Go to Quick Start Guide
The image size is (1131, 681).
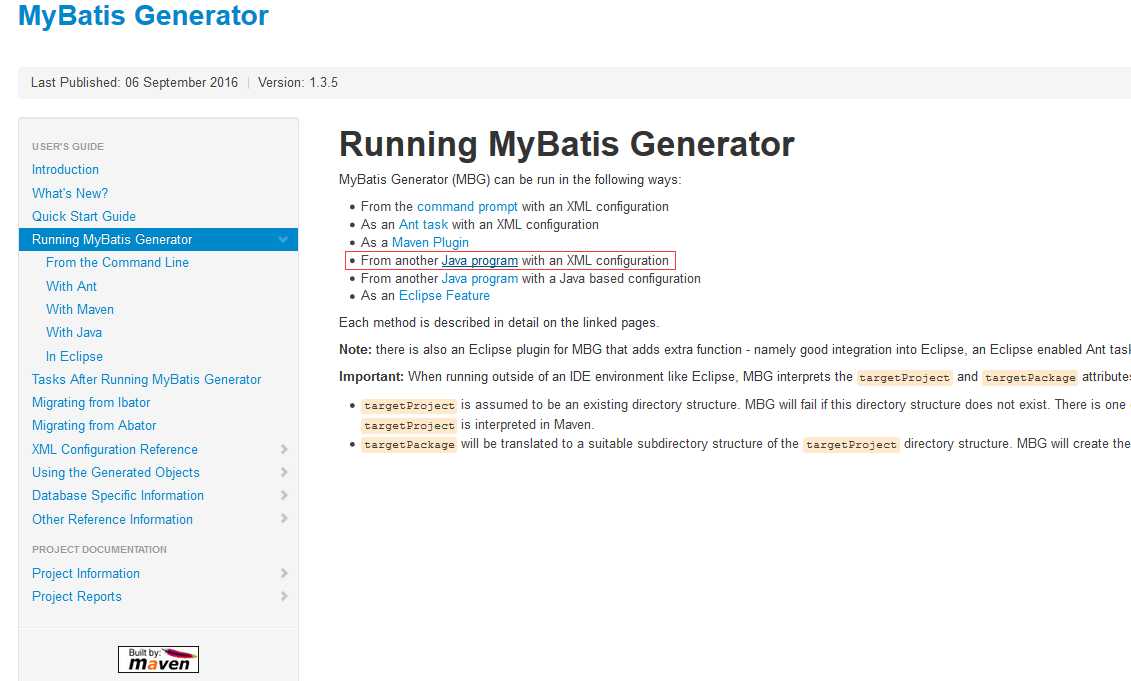84,216
